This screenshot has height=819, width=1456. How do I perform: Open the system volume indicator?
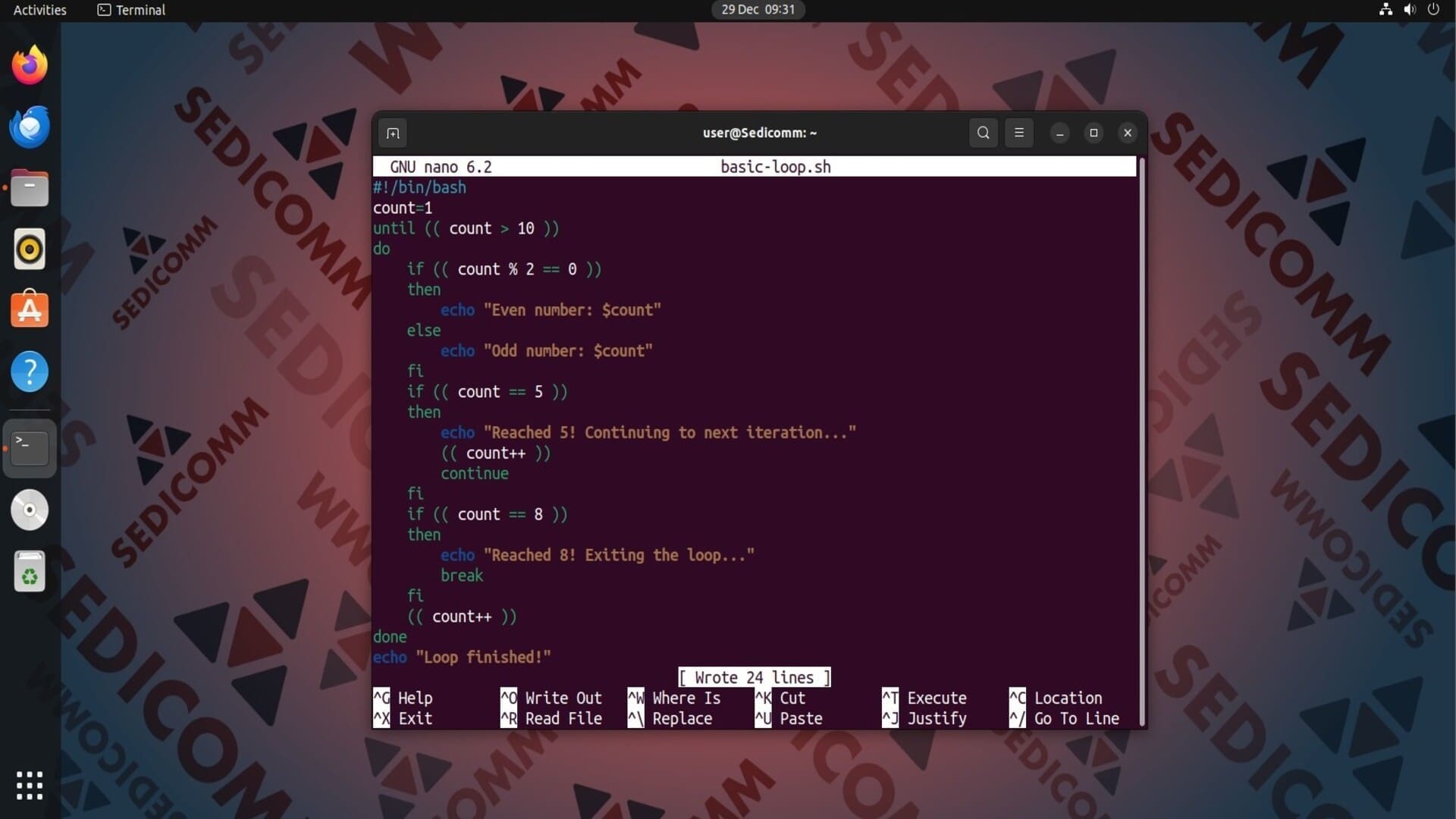(x=1409, y=10)
